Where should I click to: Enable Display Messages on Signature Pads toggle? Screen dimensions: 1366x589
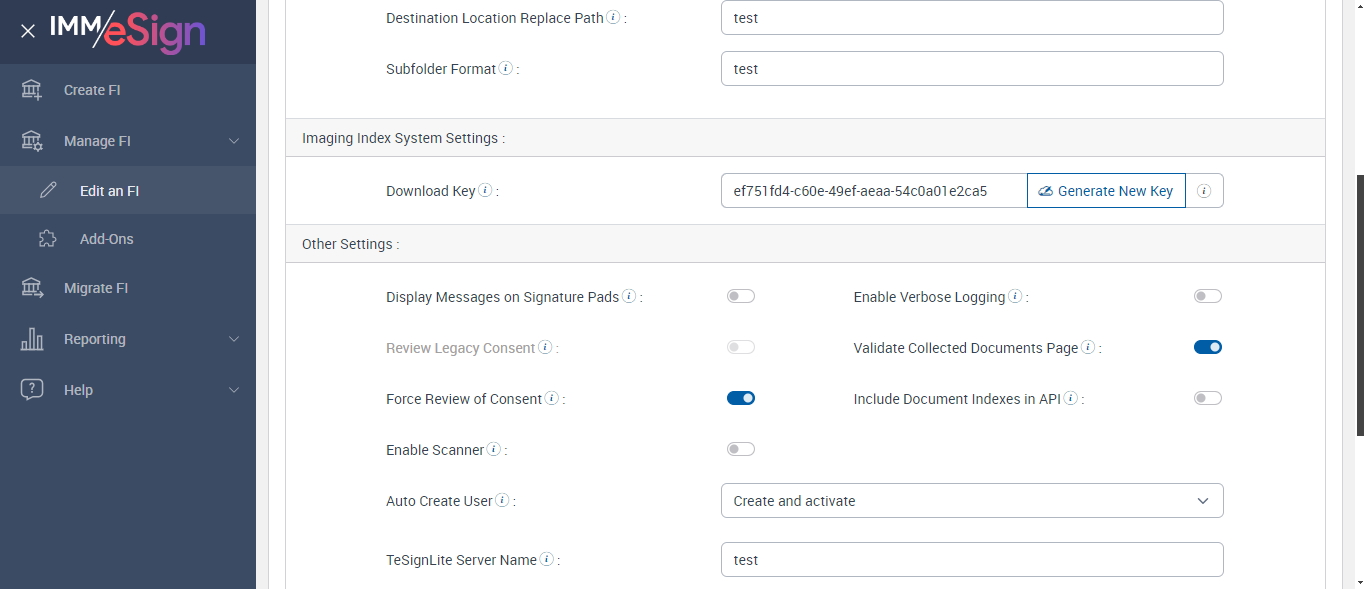coord(741,296)
